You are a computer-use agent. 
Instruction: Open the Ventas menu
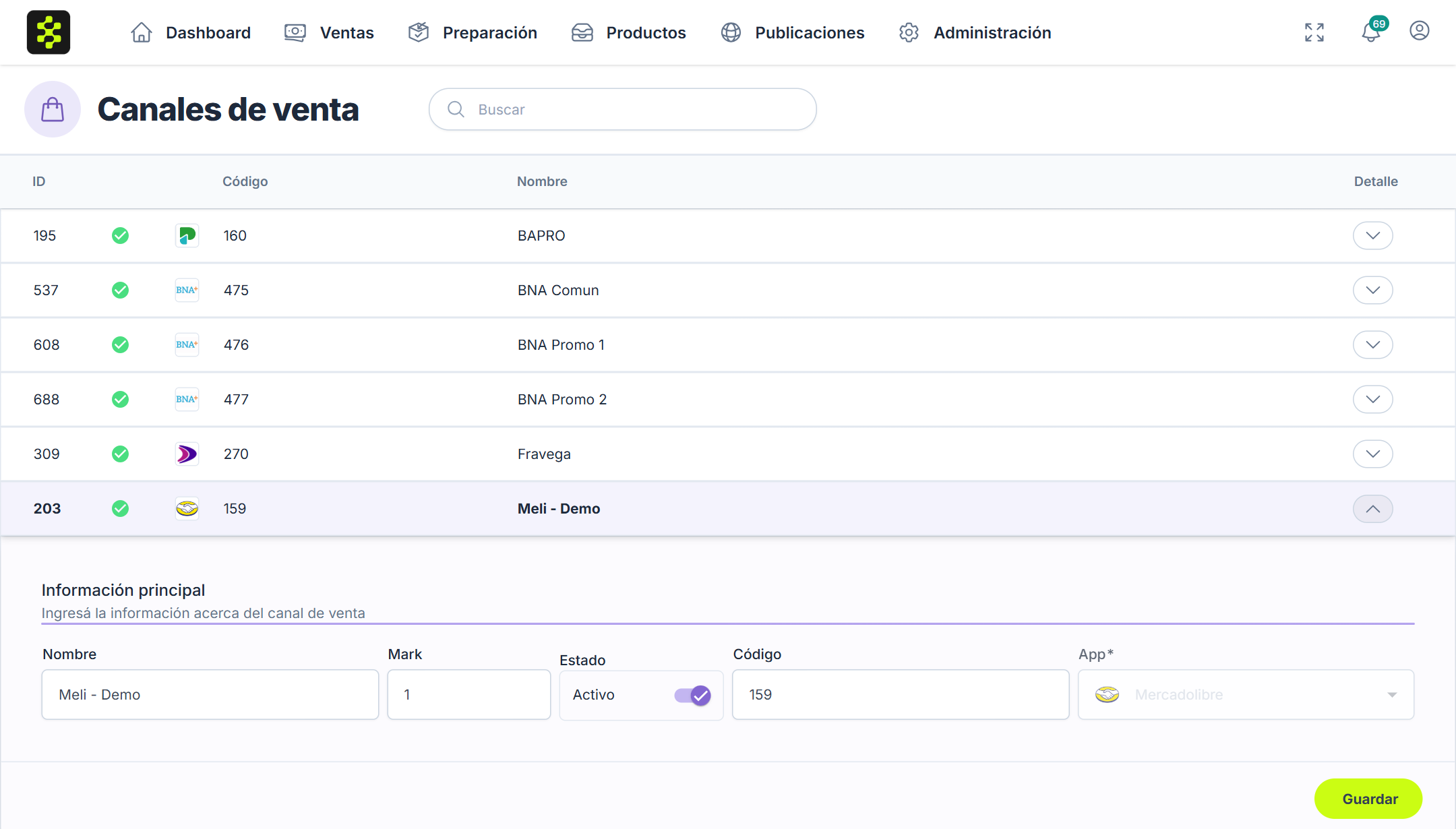(x=329, y=32)
